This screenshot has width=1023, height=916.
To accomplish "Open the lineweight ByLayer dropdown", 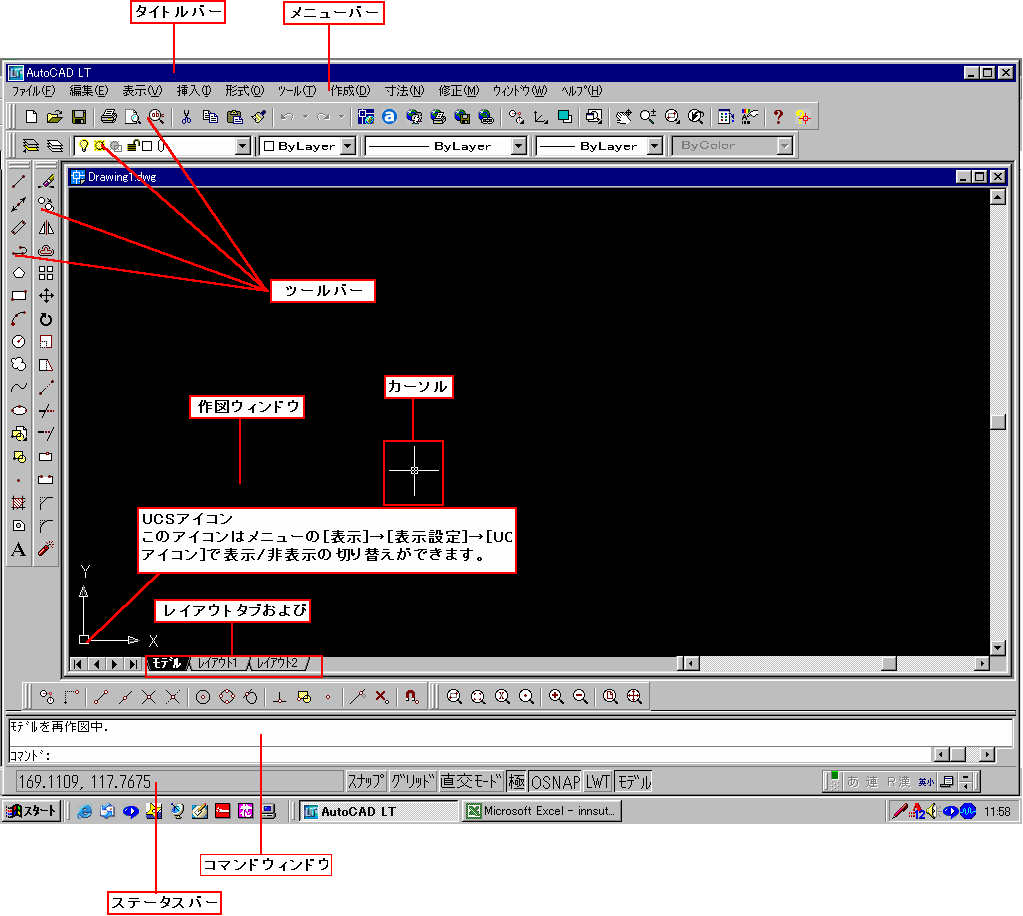I will pyautogui.click(x=655, y=145).
